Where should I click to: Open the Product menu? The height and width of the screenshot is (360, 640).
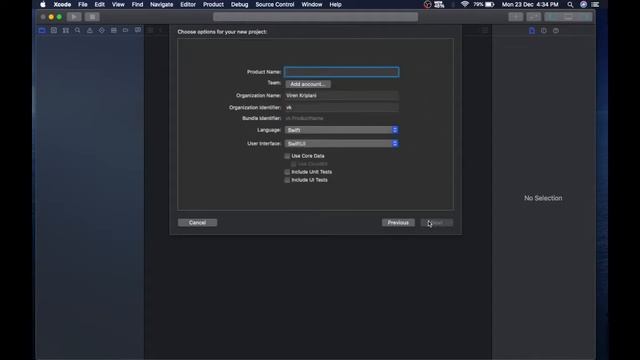(x=213, y=4)
